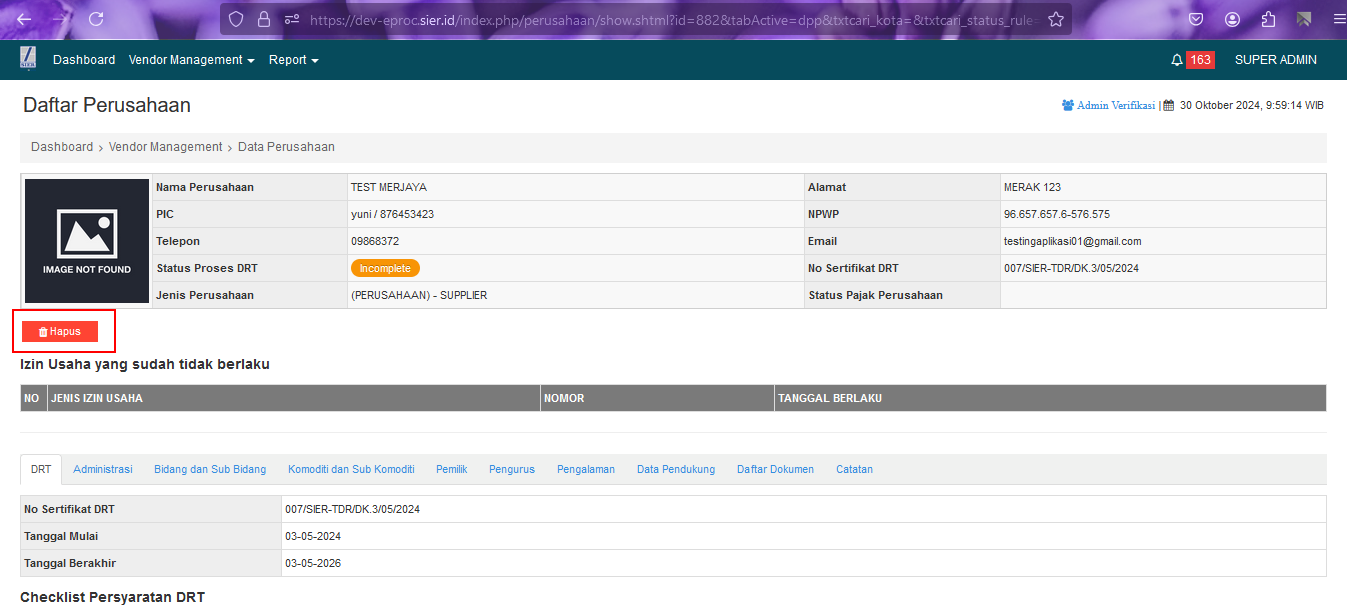Click the company image placeholder thumbnail

pos(87,241)
